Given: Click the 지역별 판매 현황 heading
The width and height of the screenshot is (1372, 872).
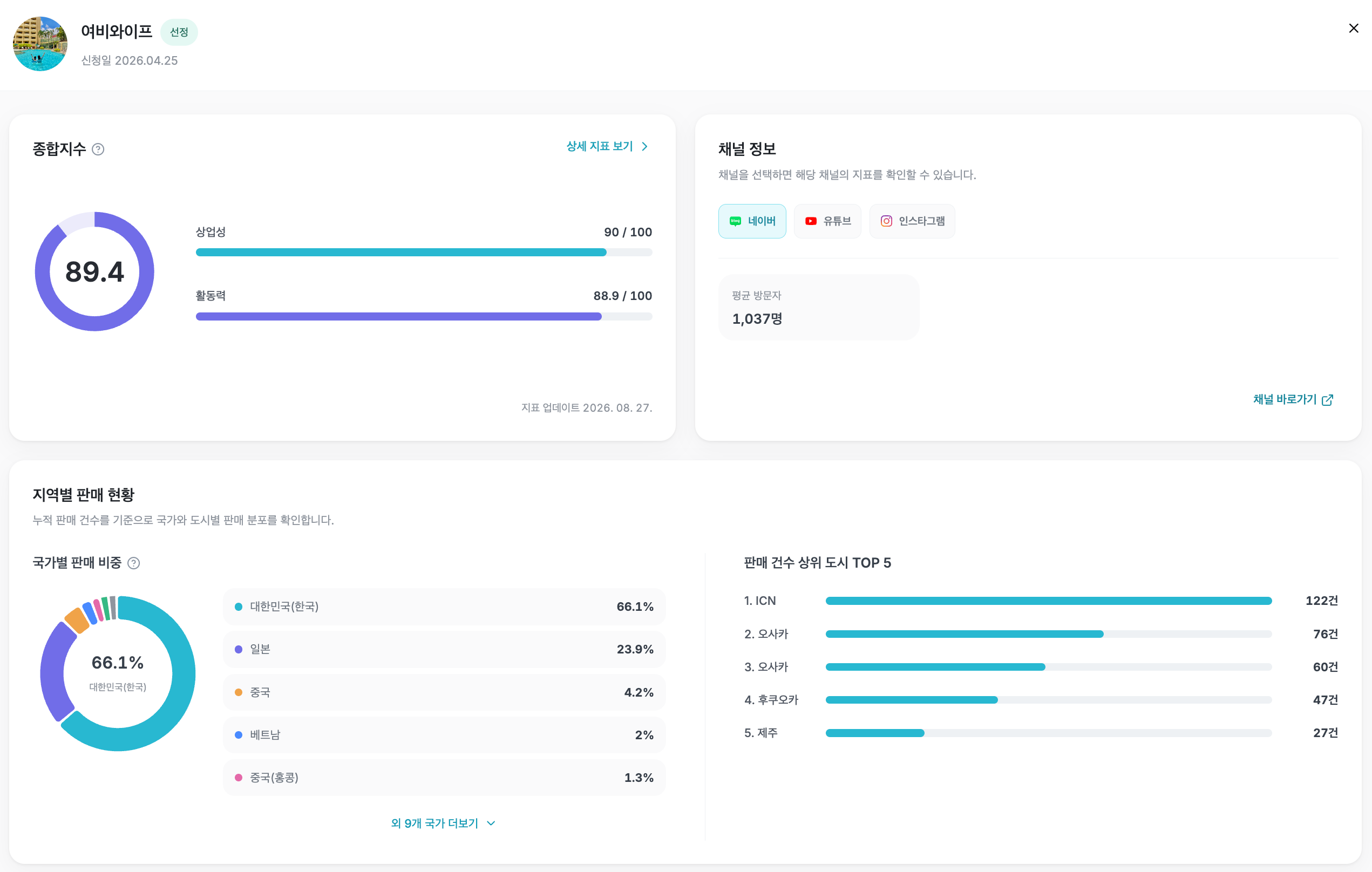Looking at the screenshot, I should point(83,494).
